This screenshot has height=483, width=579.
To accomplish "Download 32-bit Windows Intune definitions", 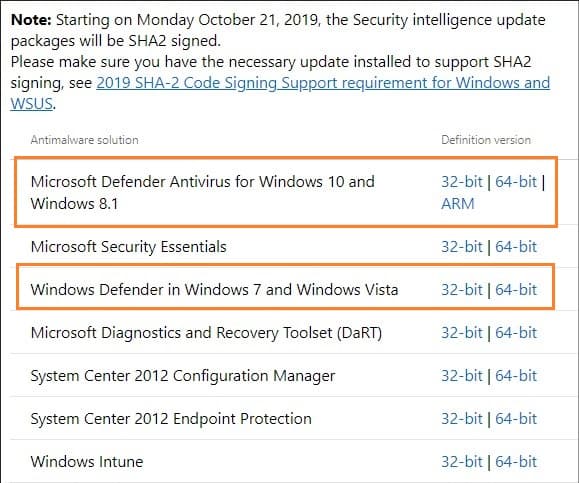I will (462, 462).
